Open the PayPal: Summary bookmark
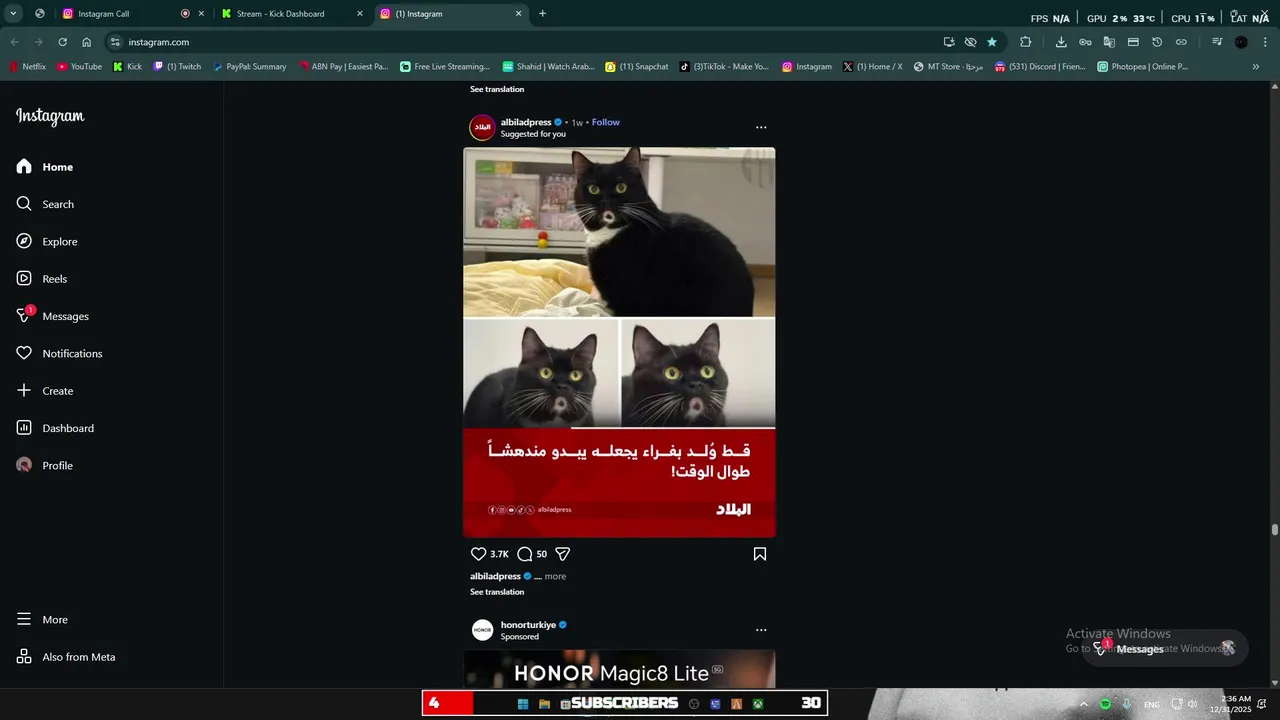The width and height of the screenshot is (1280, 720). [249, 67]
